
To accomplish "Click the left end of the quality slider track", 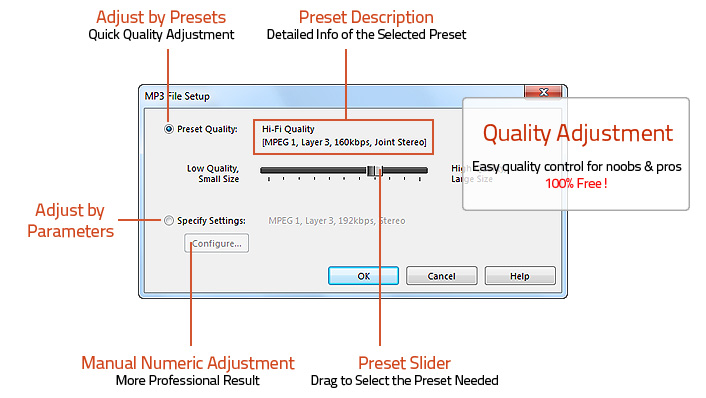I will coord(262,170).
